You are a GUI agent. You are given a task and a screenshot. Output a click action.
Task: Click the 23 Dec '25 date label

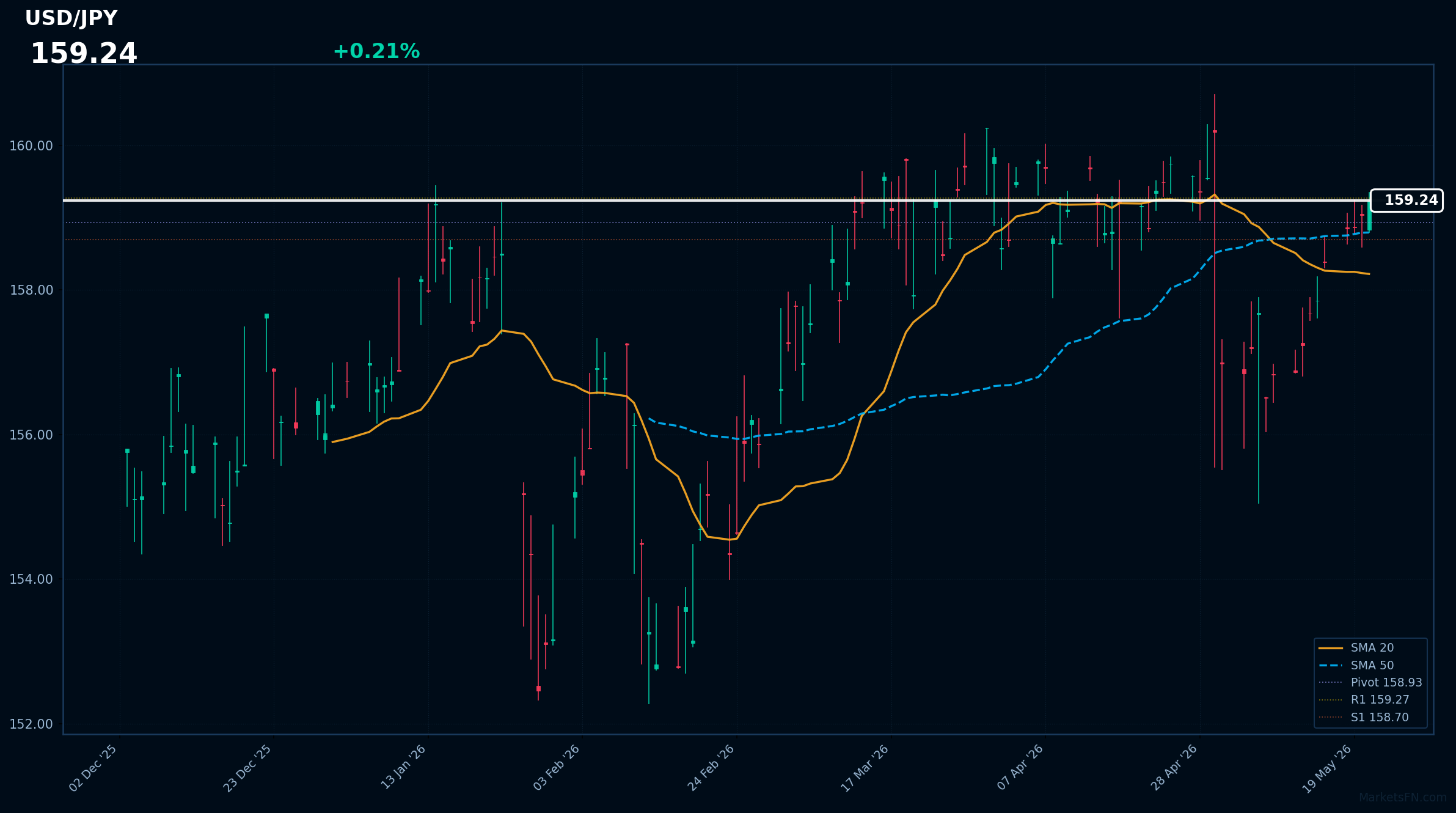[247, 768]
